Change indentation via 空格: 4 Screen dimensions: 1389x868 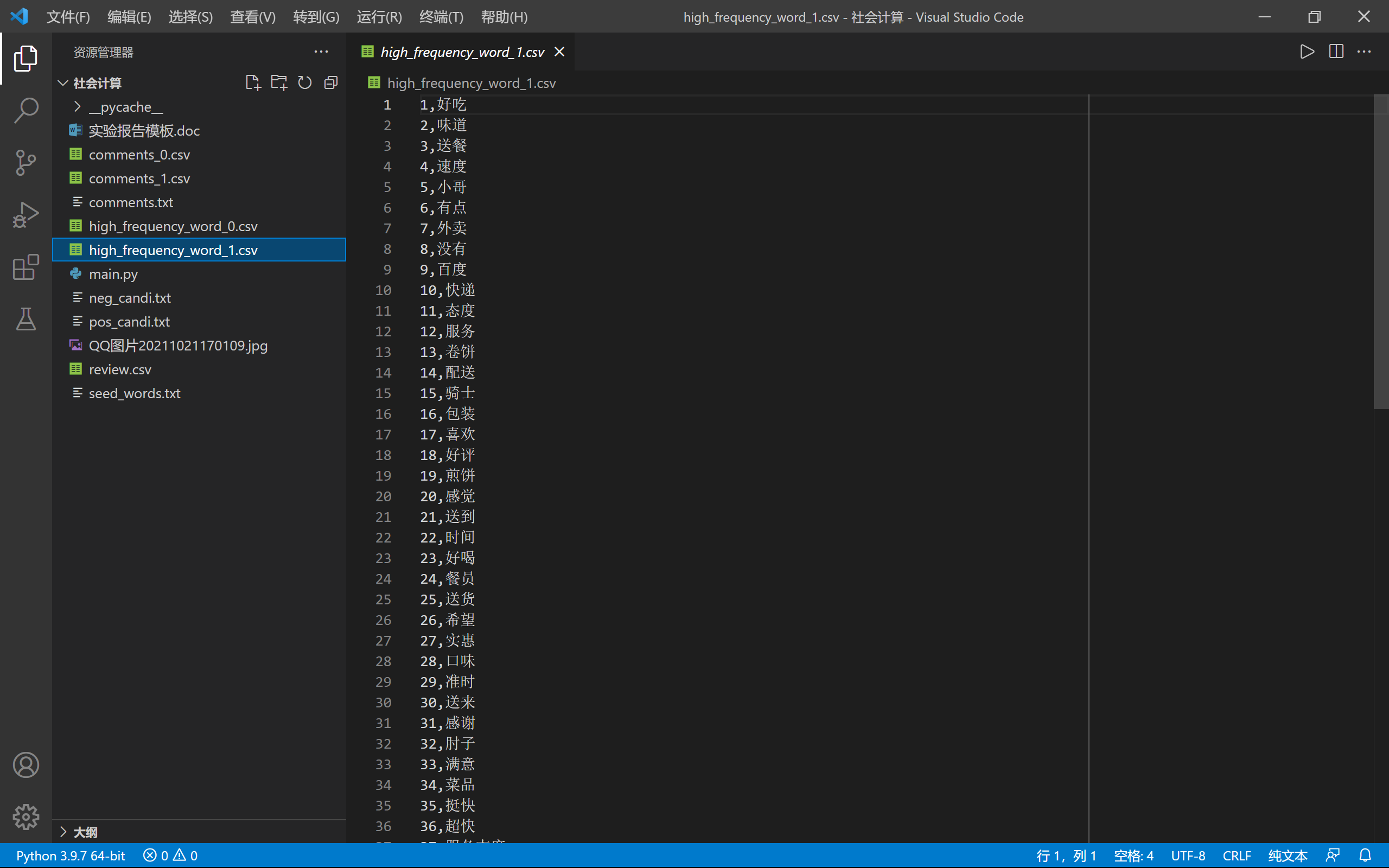(x=1133, y=856)
